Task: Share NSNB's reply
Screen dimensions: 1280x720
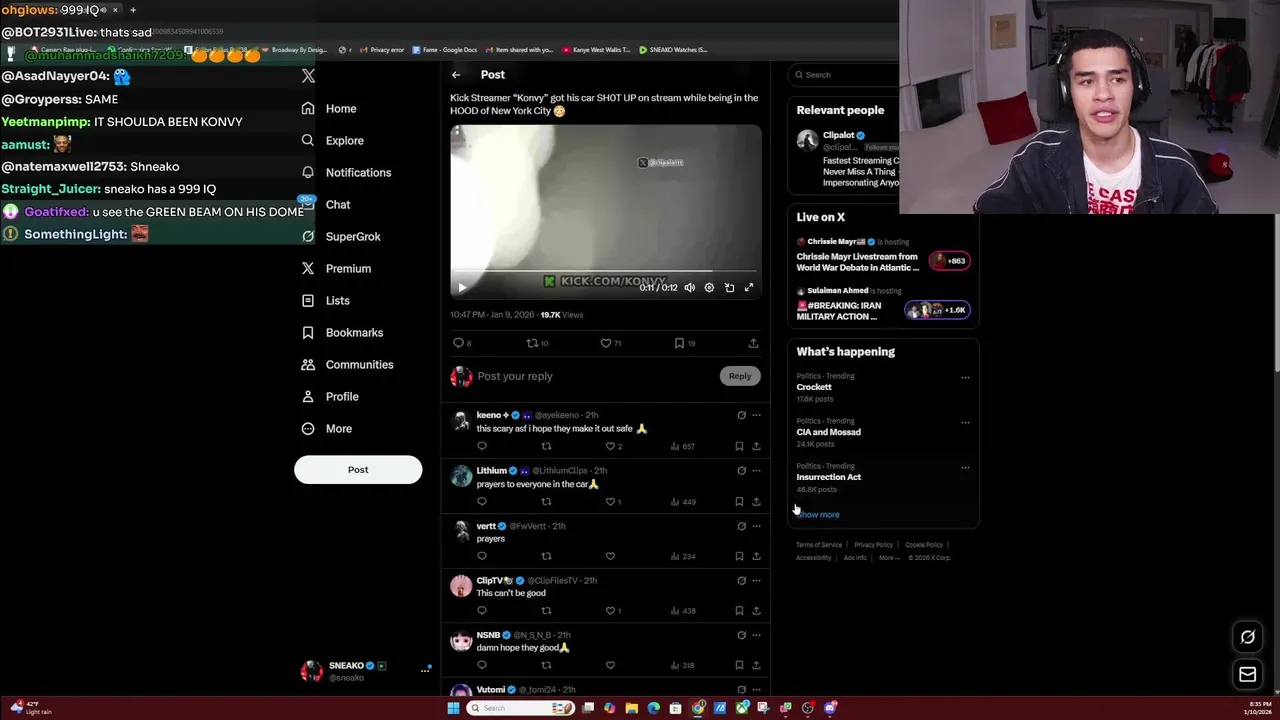Action: coord(756,665)
